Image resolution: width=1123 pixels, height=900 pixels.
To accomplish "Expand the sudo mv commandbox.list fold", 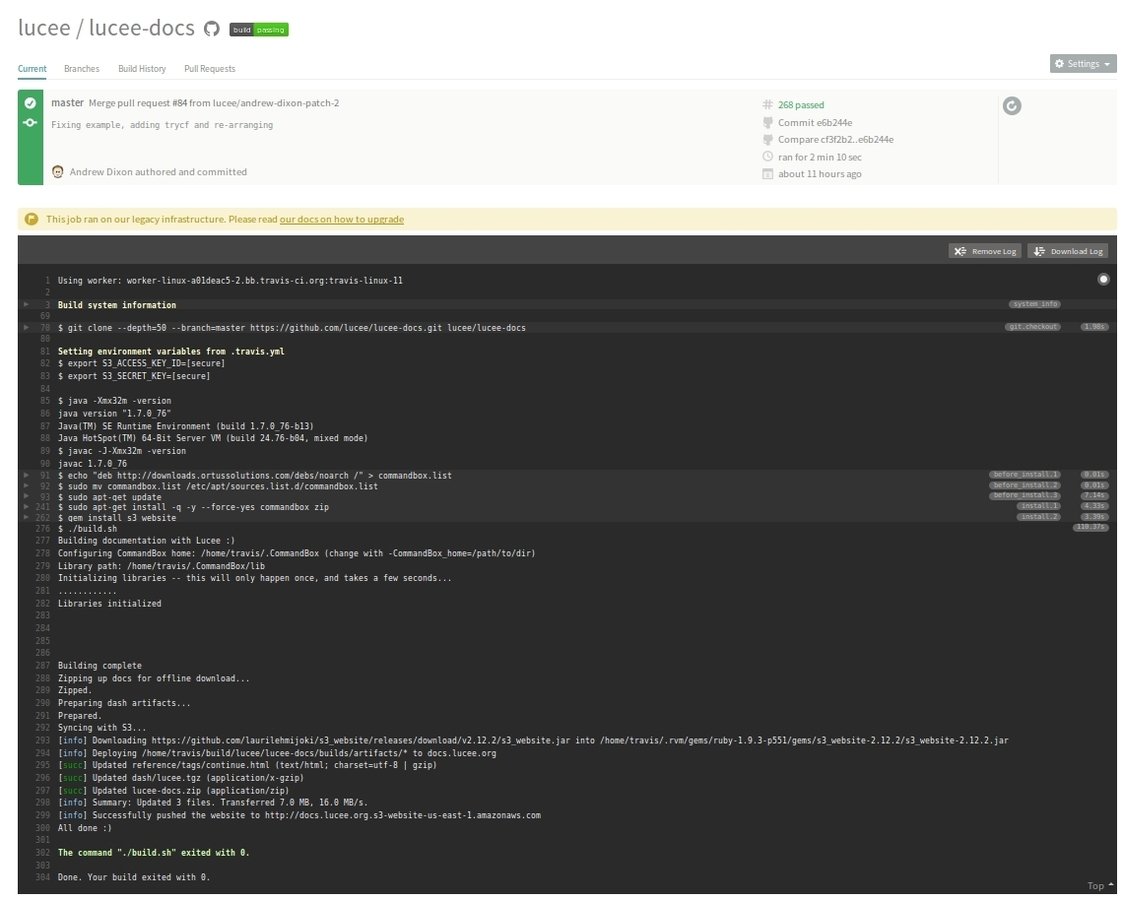I will tap(26, 485).
